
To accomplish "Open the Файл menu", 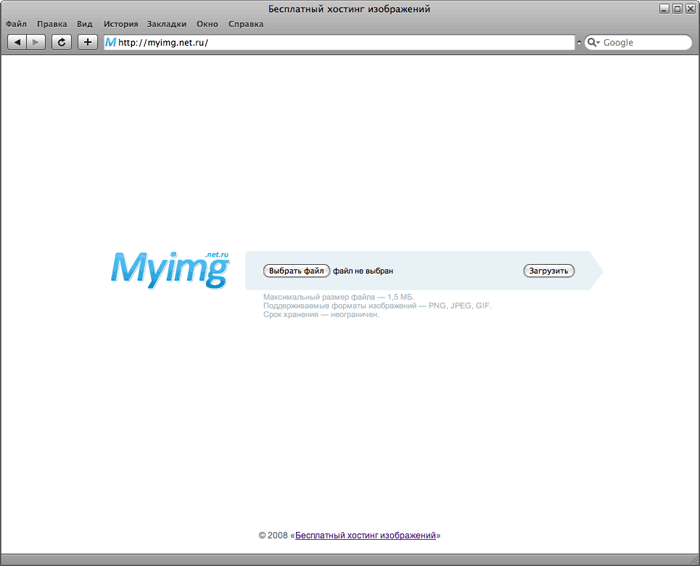I will click(16, 23).
